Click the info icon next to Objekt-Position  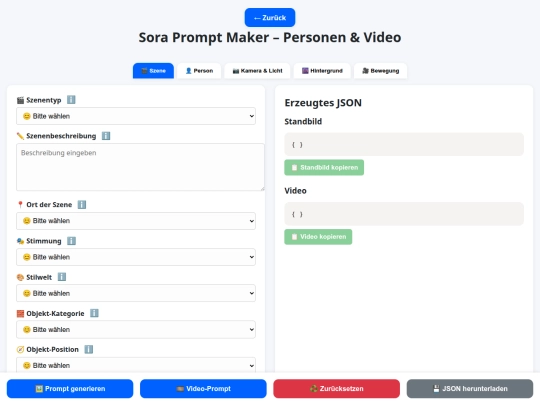coord(89,349)
